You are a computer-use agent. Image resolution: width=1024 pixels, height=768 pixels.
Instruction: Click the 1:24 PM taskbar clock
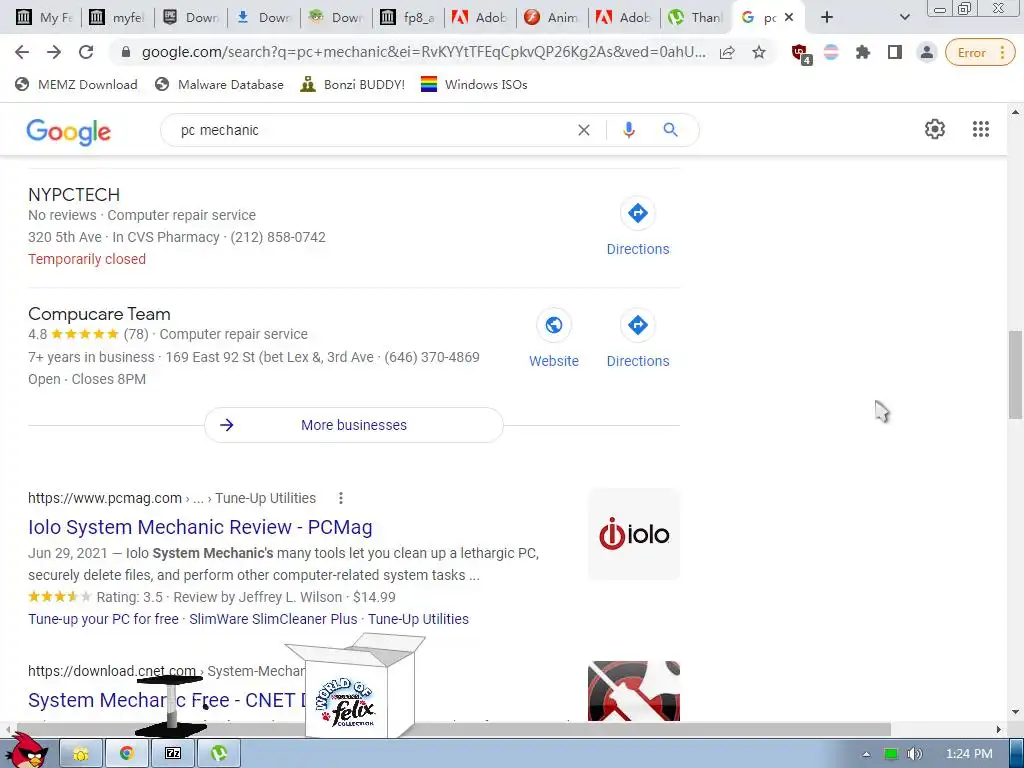pos(969,754)
